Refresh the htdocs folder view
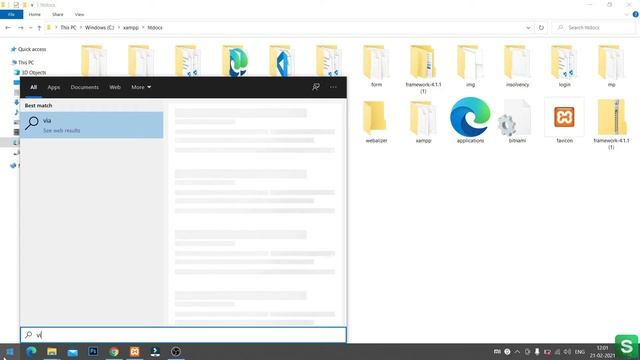The width and height of the screenshot is (640, 360). tap(541, 28)
